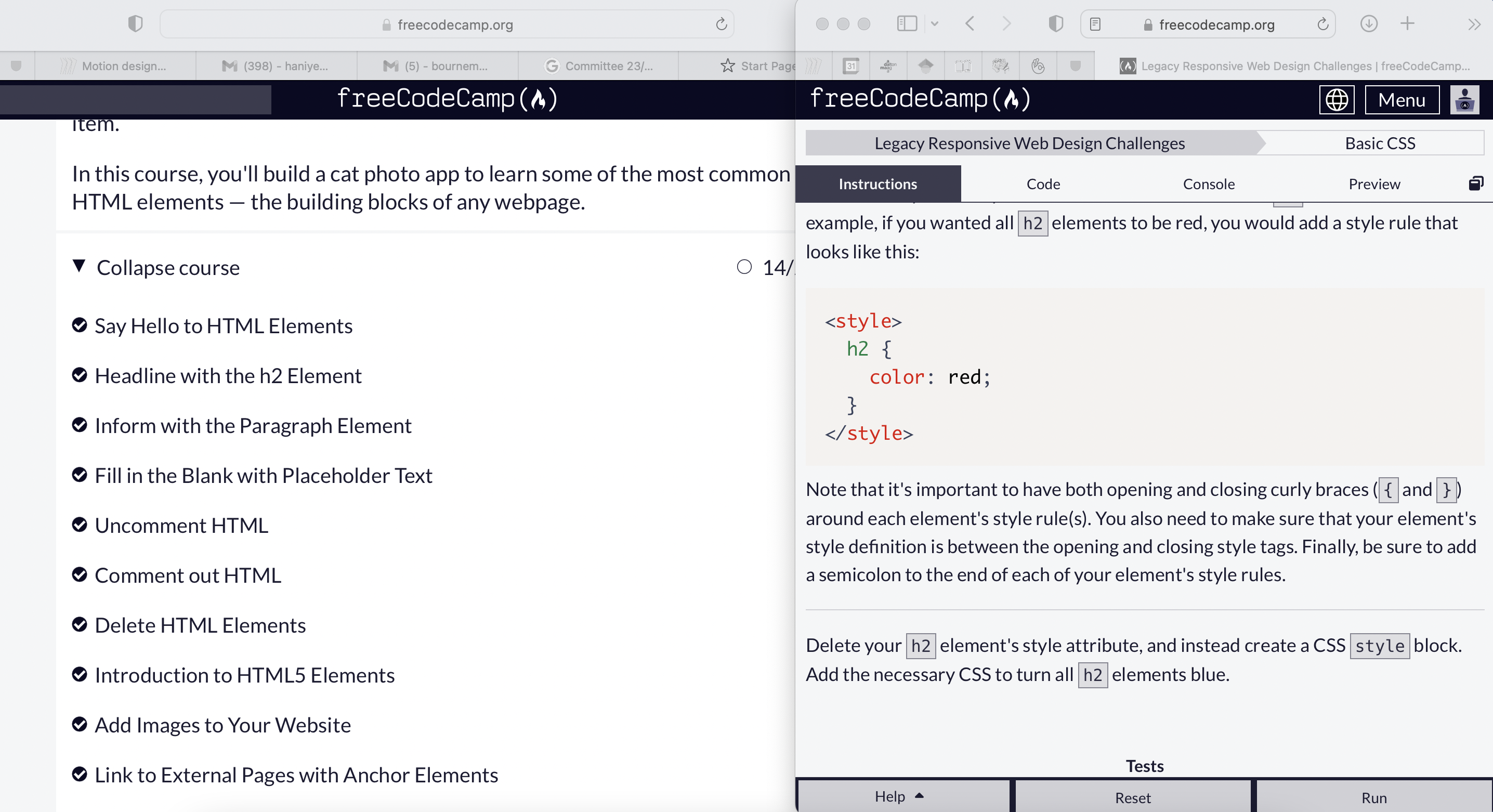Click the left window freecodecamp.org address field
Screen dimensions: 1493x812
tap(447, 24)
